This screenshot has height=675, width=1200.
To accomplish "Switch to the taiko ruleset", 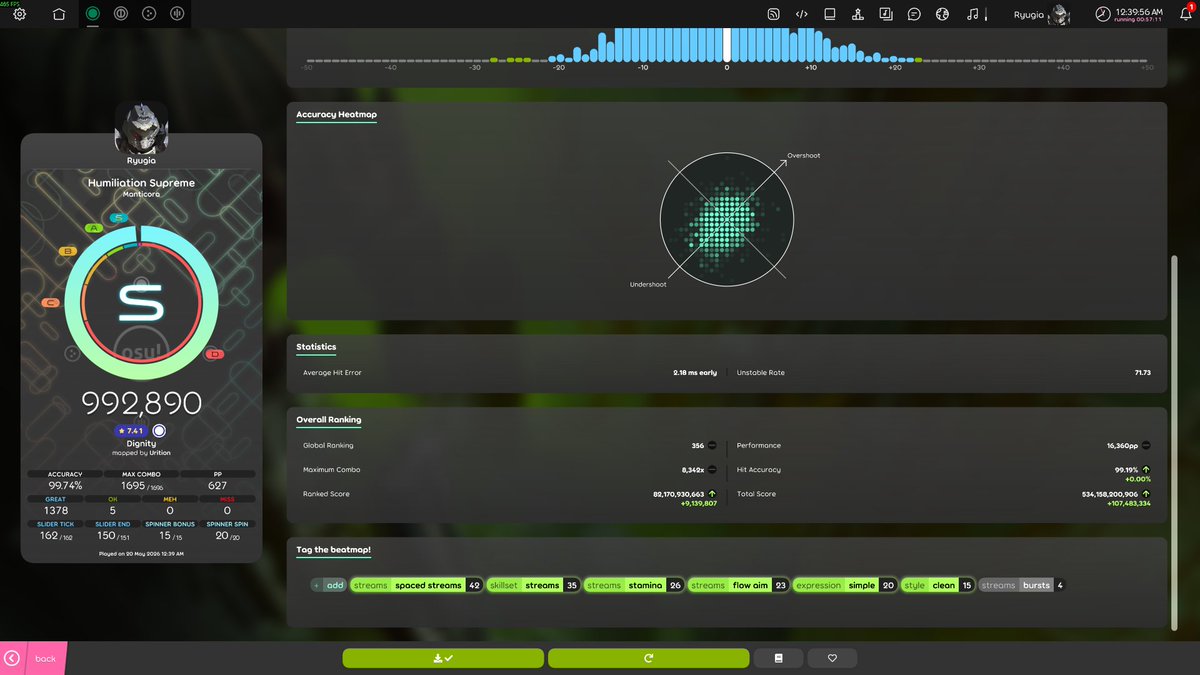I will 121,14.
